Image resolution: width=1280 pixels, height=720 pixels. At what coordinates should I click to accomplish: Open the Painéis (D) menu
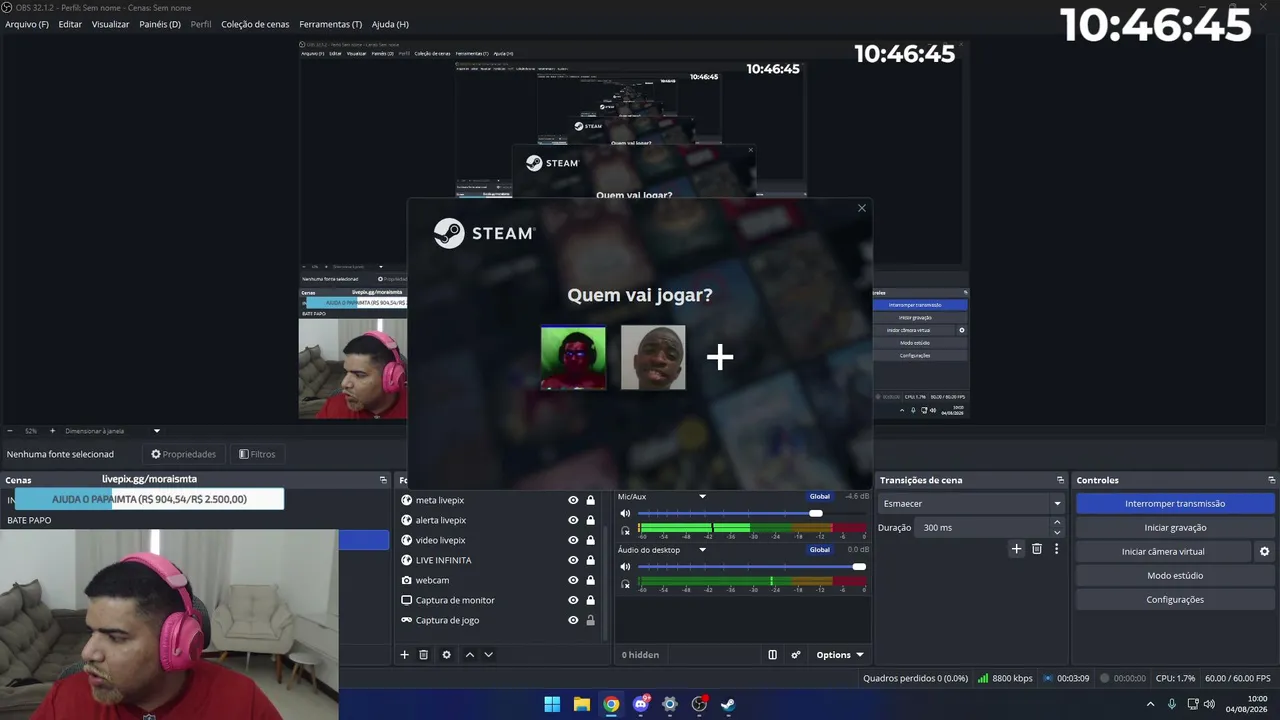click(x=160, y=24)
